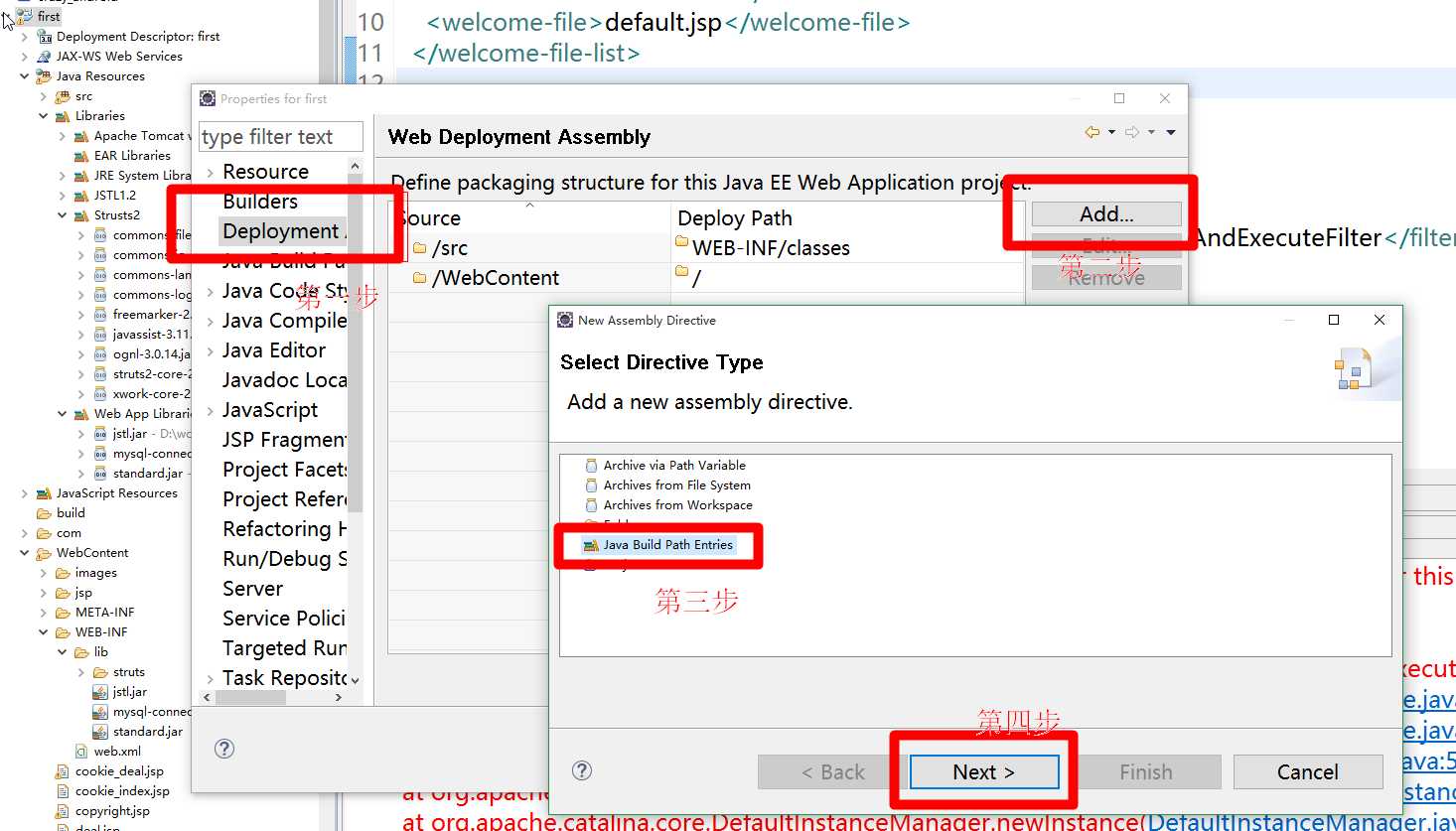Collapse Struts2 library node
The image size is (1456, 831).
click(x=63, y=215)
